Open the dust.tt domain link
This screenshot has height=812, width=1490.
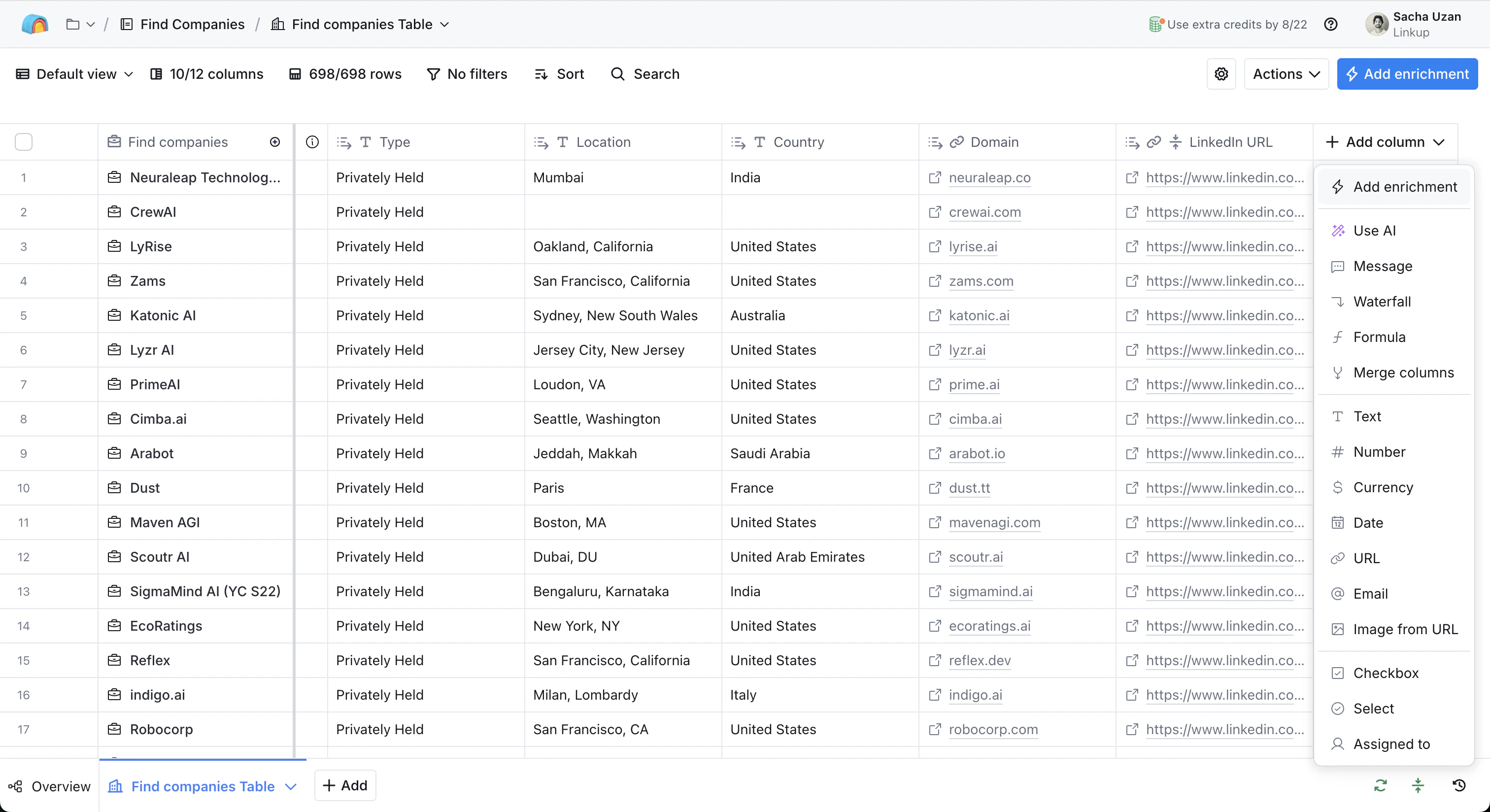pyautogui.click(x=969, y=488)
